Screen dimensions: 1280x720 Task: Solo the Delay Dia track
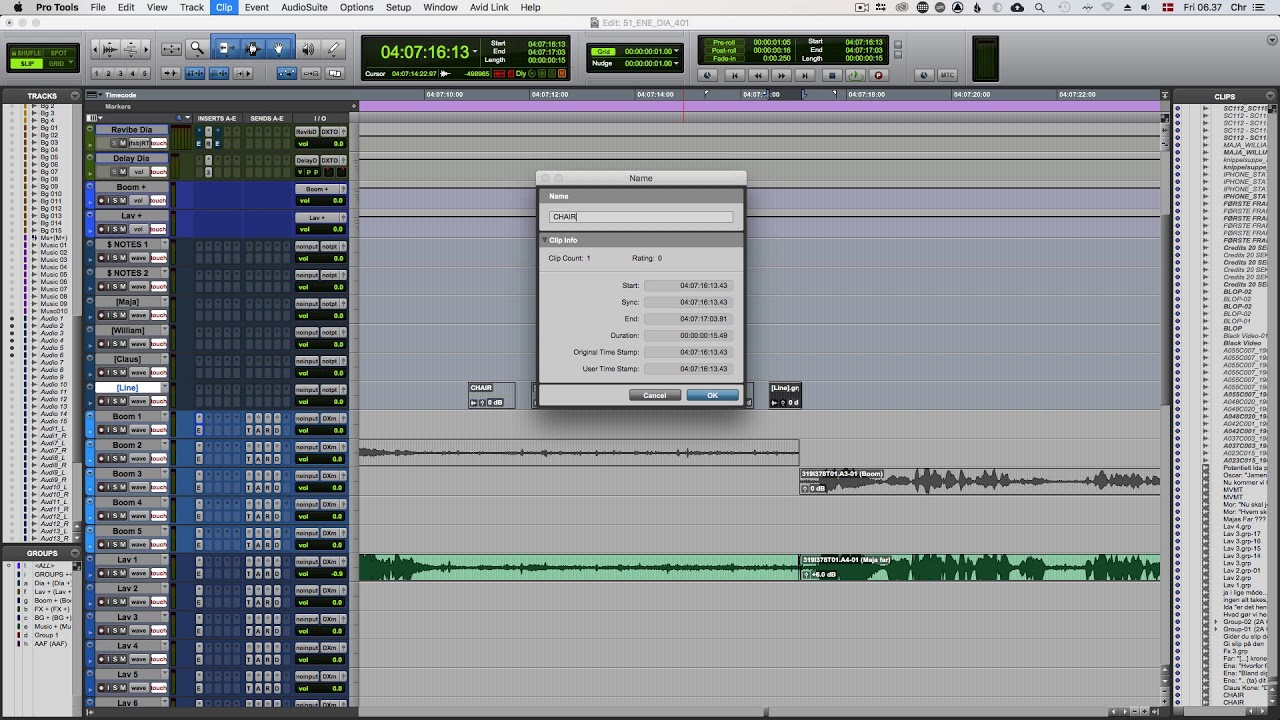coord(114,172)
